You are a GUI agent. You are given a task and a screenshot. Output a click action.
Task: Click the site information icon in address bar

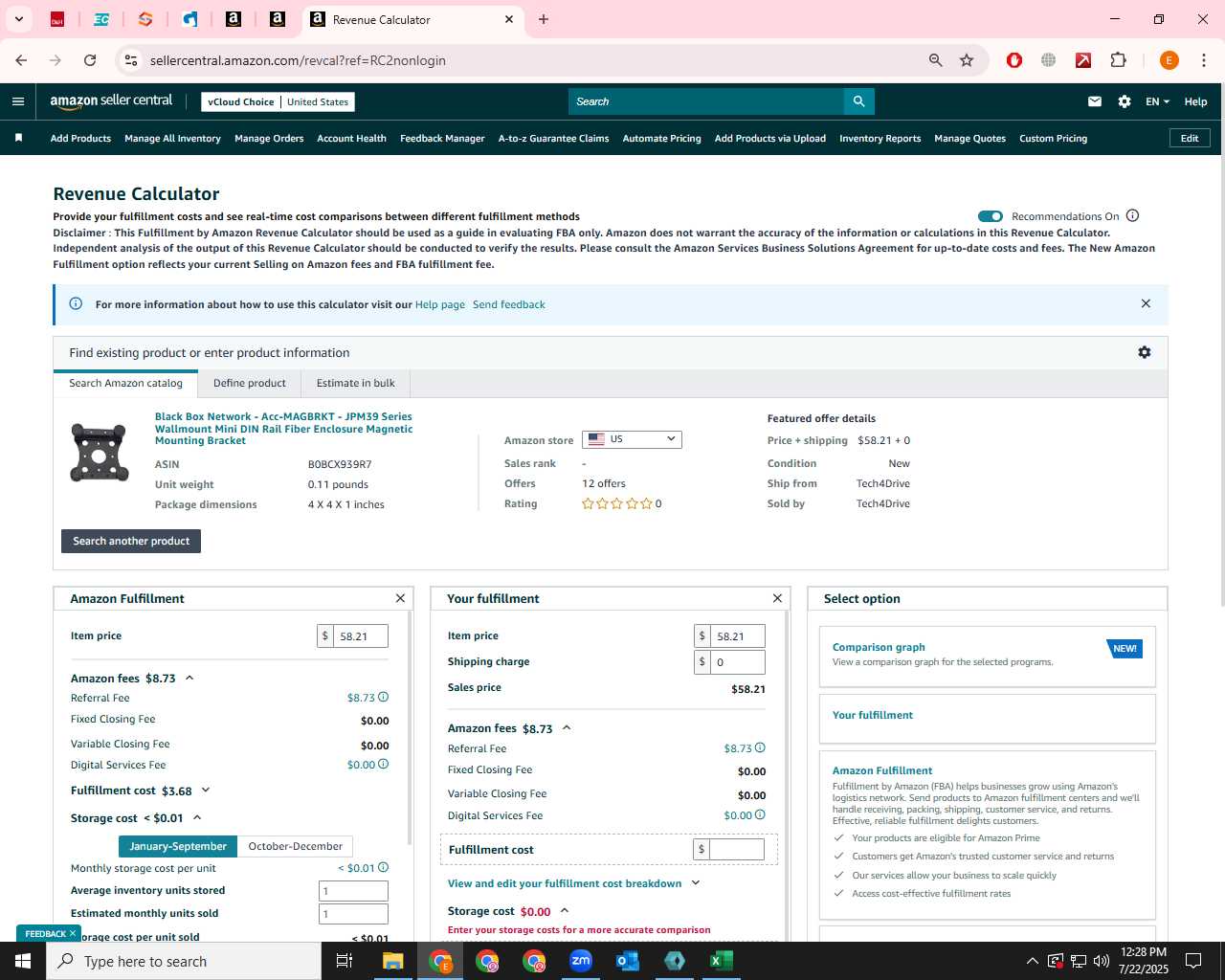pos(131,60)
